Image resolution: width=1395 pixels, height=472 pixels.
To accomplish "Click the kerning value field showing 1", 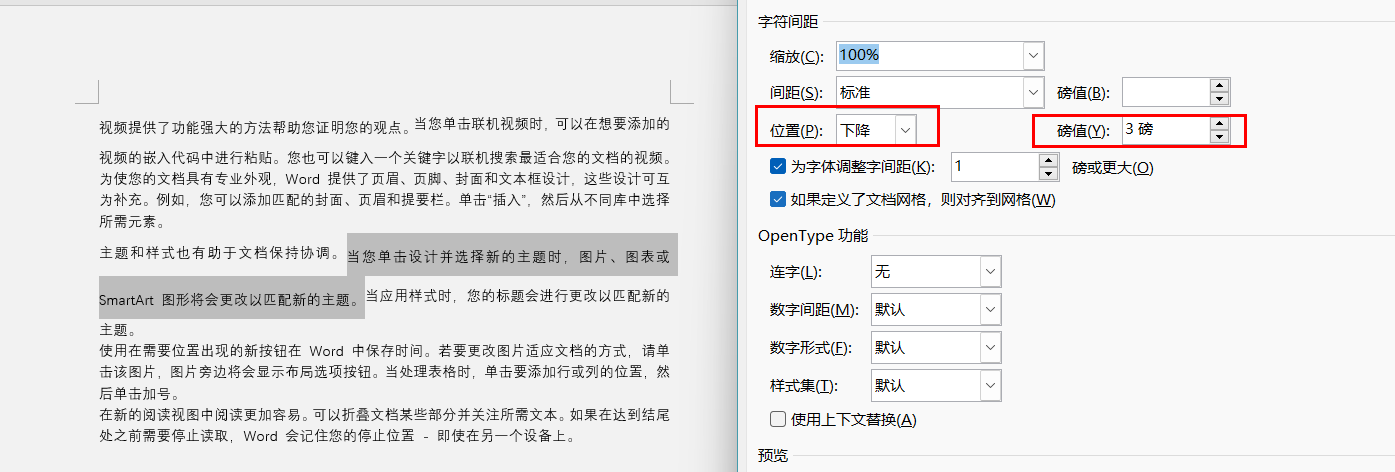I will coord(994,167).
